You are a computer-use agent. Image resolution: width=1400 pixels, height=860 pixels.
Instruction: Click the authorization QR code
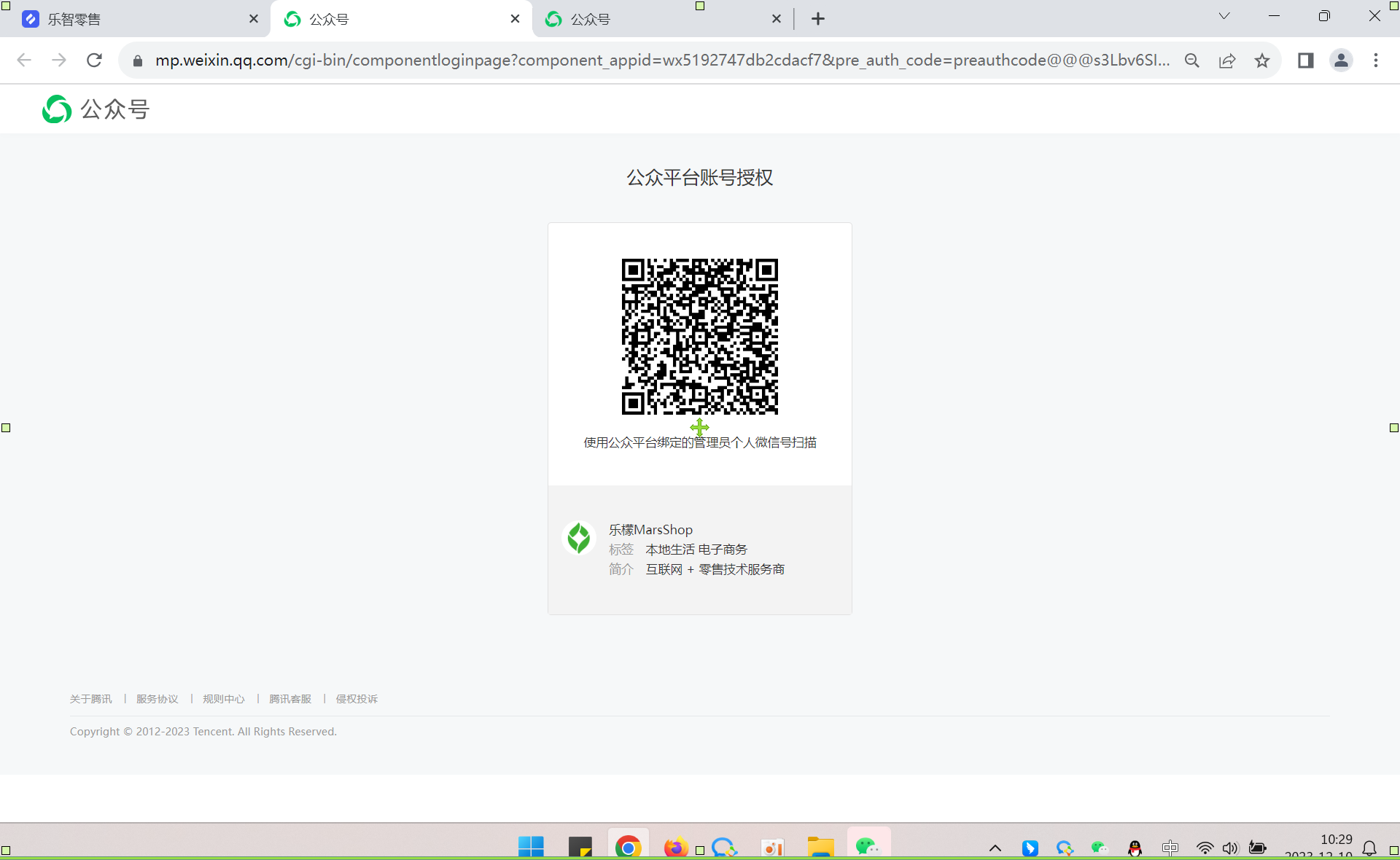coord(700,336)
